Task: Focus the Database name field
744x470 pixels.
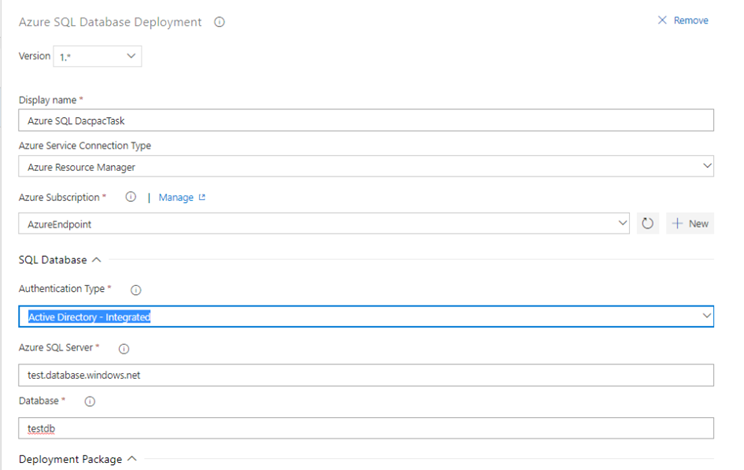Action: click(x=366, y=428)
